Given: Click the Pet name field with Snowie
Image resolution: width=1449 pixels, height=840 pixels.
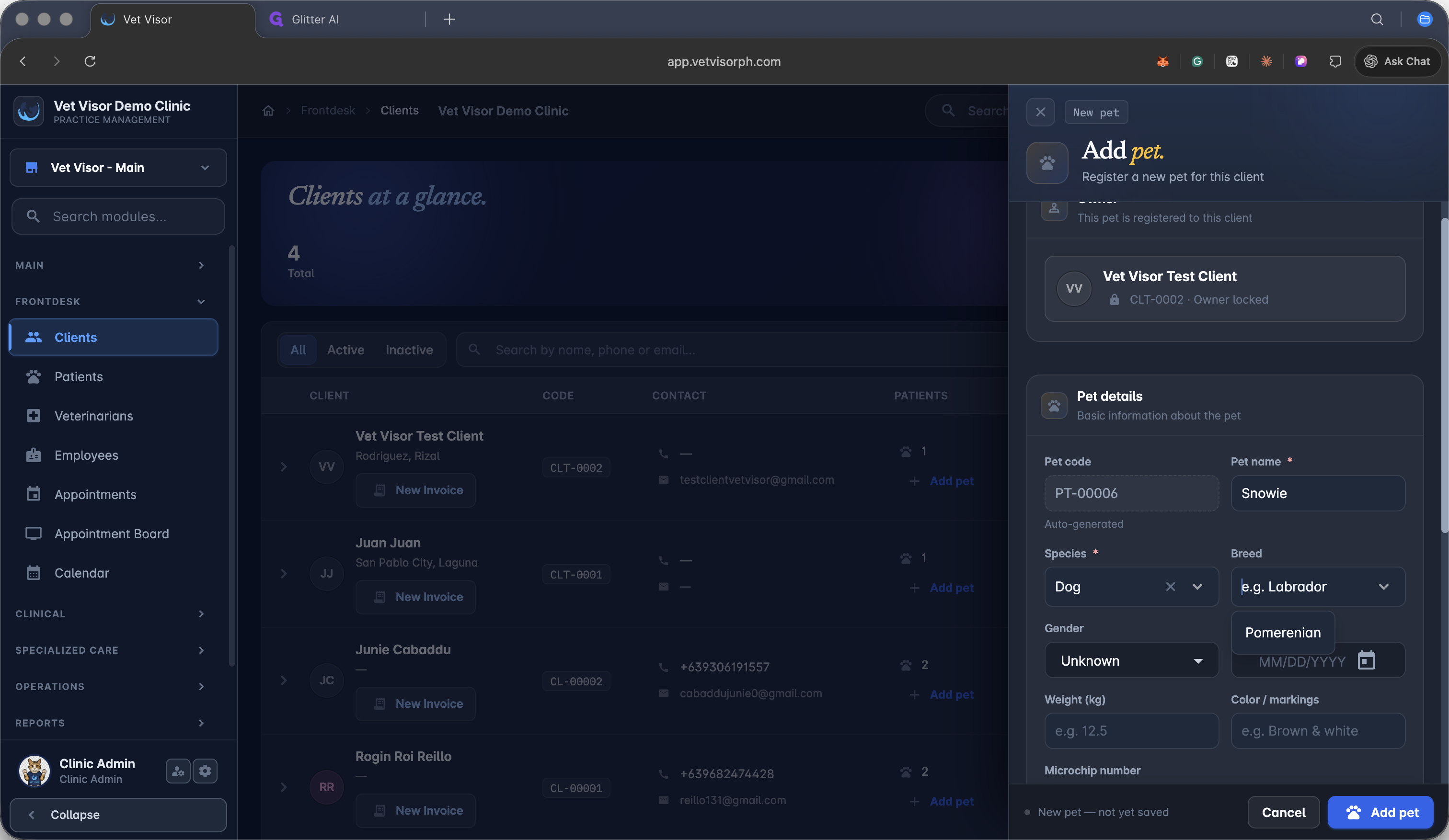Looking at the screenshot, I should [1318, 494].
